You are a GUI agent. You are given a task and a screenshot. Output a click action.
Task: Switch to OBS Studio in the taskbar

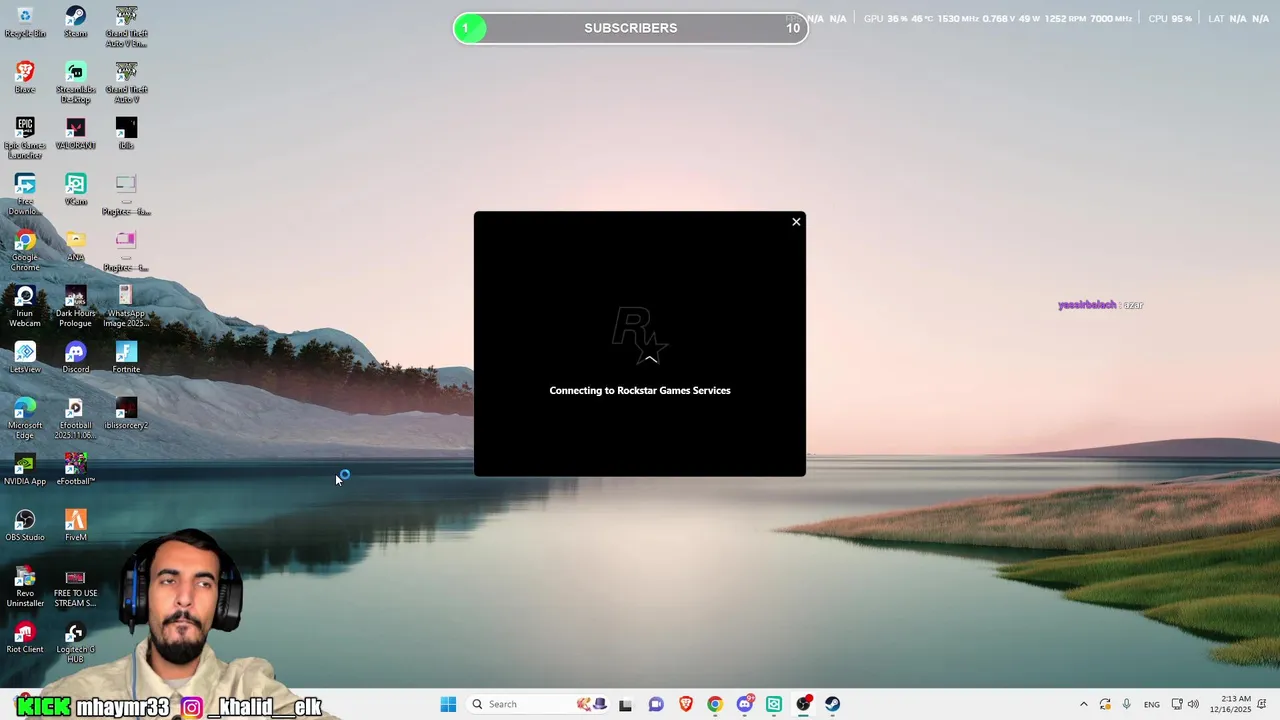coord(803,704)
